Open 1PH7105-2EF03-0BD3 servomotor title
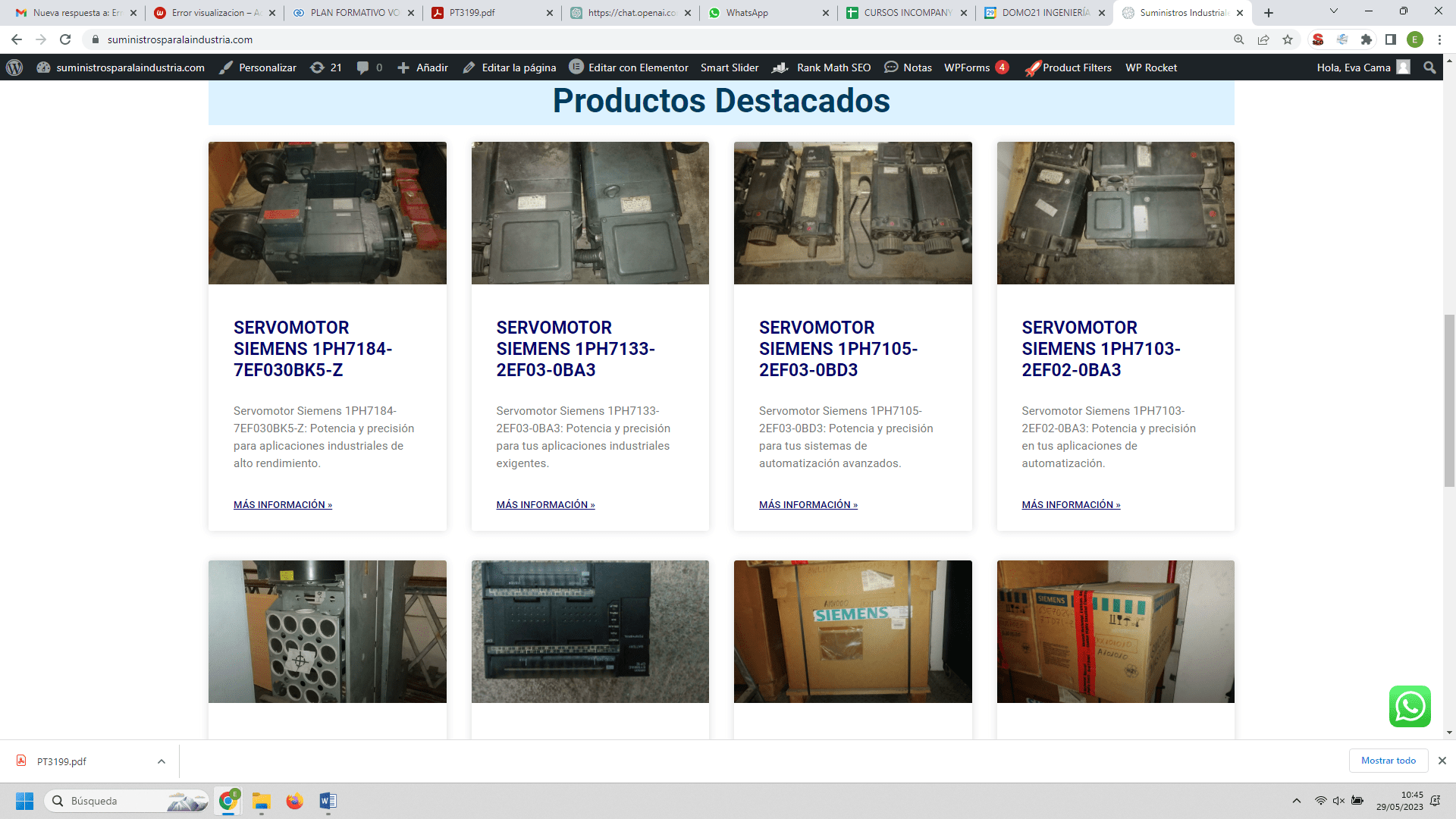Image resolution: width=1456 pixels, height=819 pixels. (x=838, y=349)
